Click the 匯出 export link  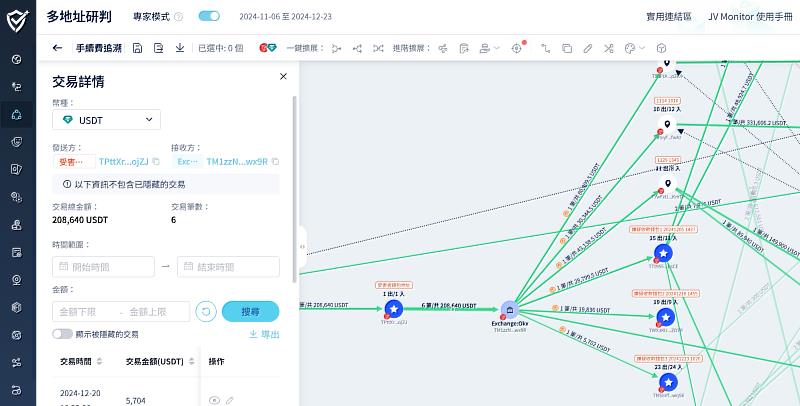click(264, 334)
